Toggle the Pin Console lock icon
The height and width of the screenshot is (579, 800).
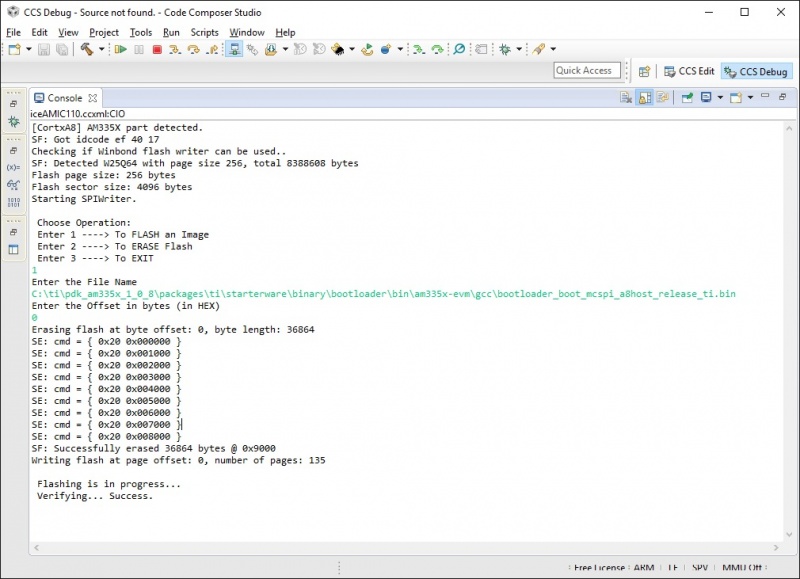[660, 98]
